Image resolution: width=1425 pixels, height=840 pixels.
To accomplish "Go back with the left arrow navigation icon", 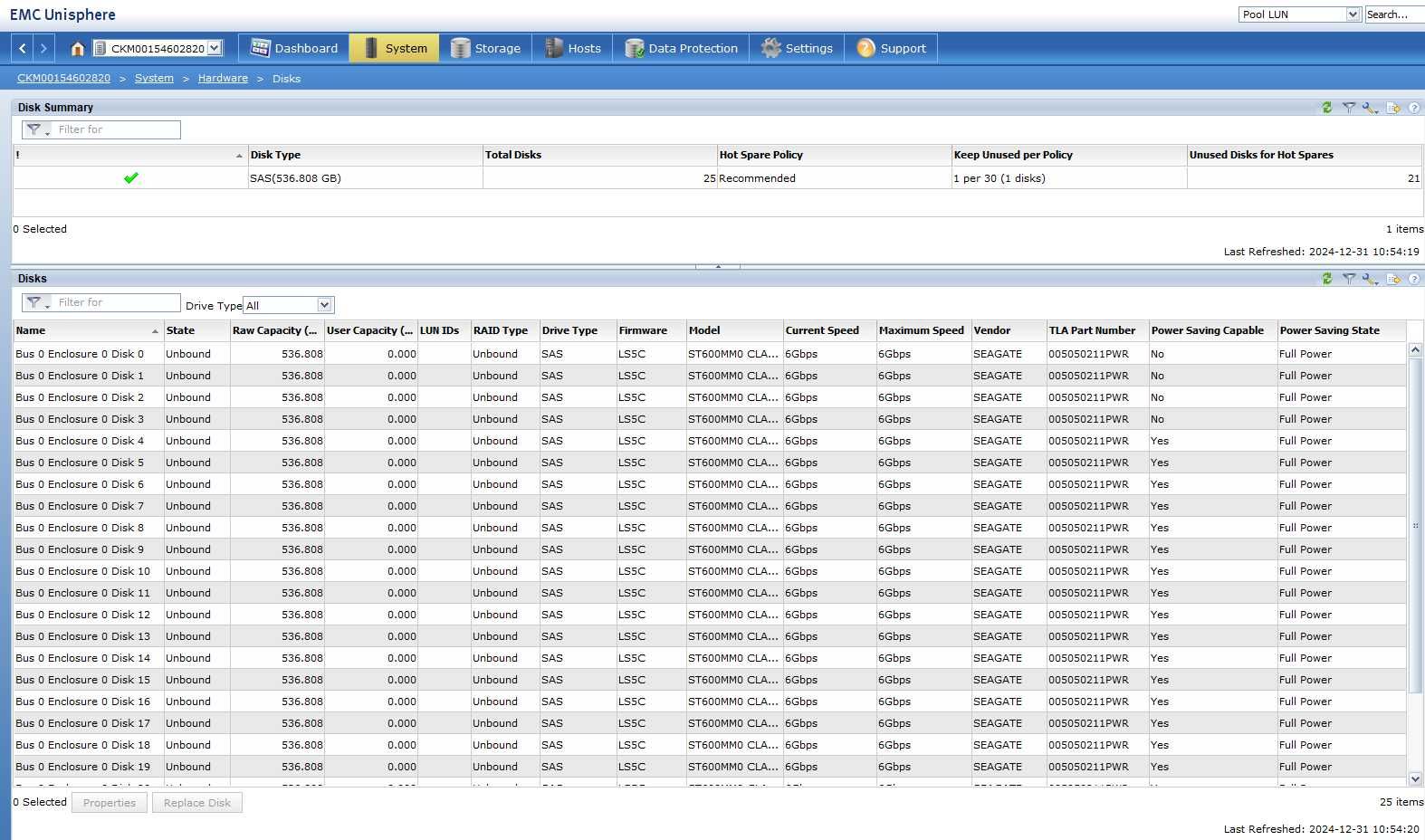I will pyautogui.click(x=23, y=48).
